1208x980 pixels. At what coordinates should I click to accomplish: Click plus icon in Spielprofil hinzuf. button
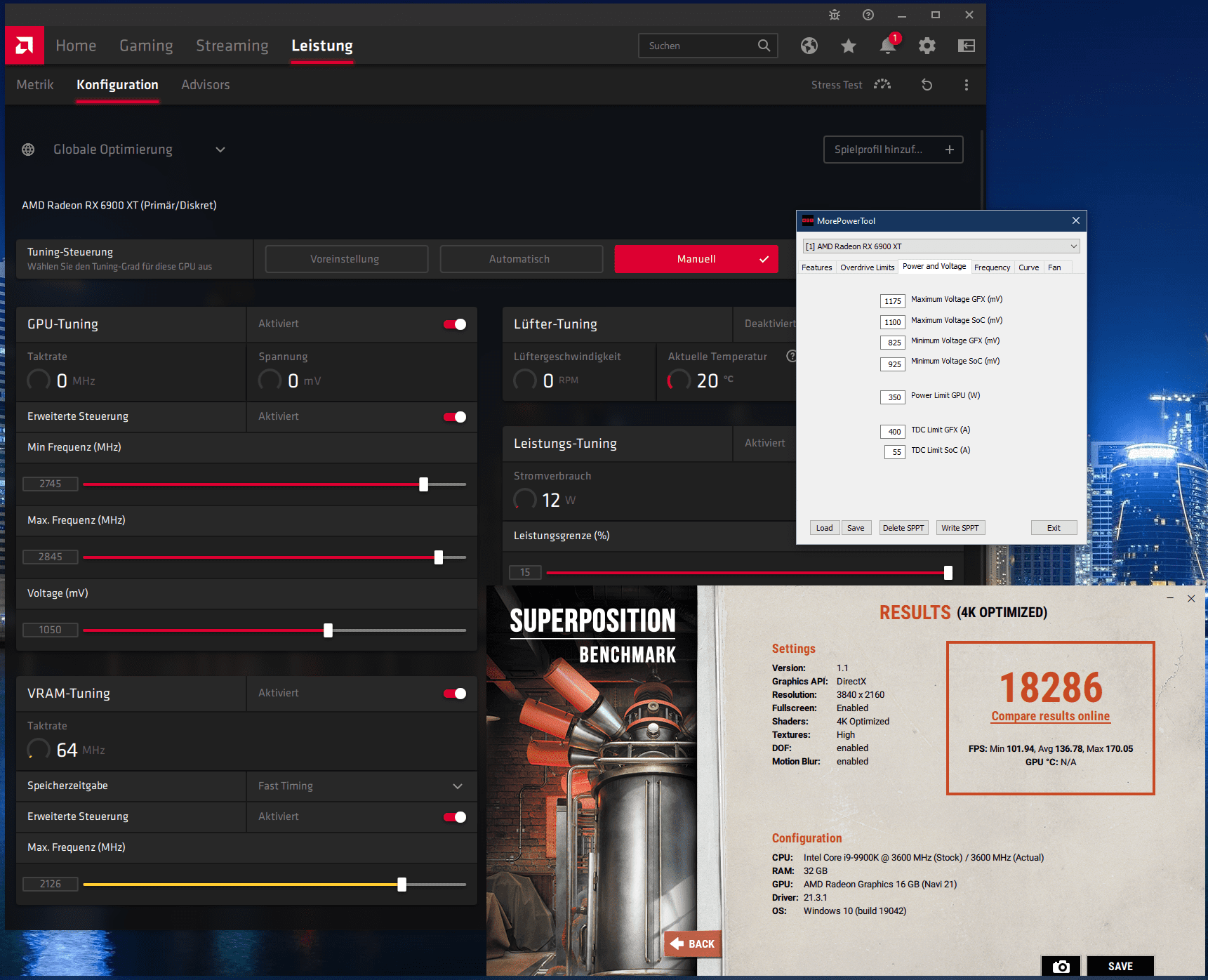(950, 150)
